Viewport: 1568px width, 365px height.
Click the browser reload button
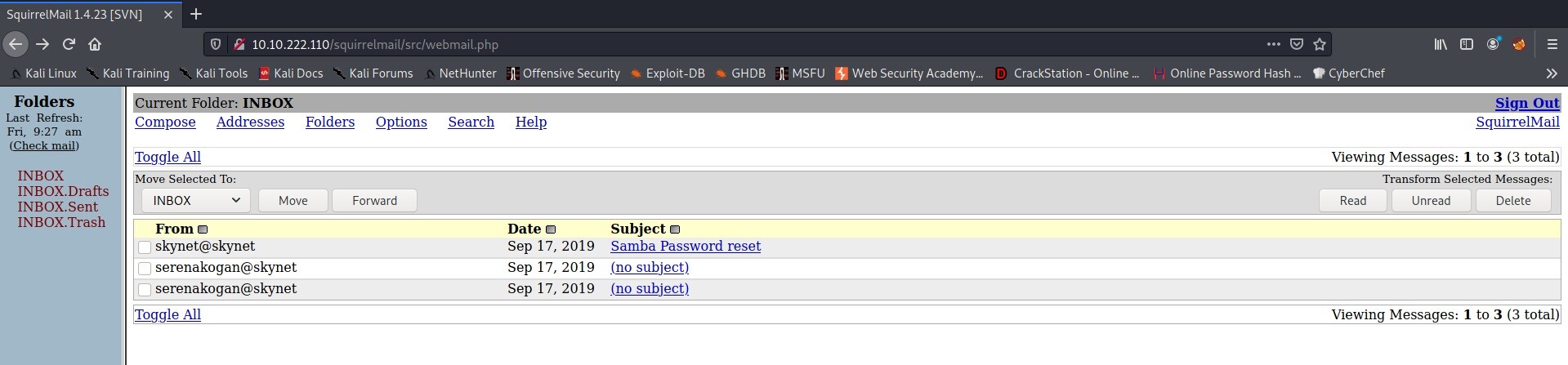69,44
